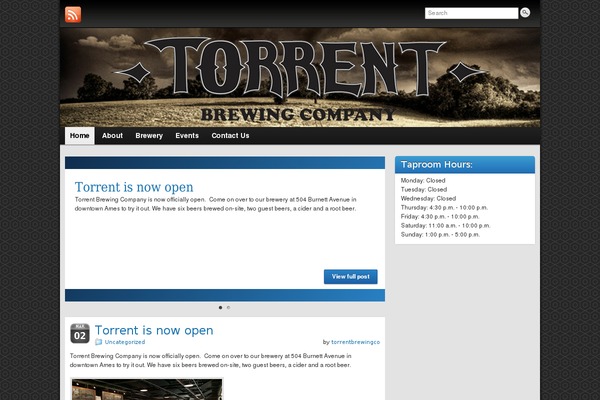The height and width of the screenshot is (400, 600).
Task: Open author link torrentbrewingco
Action: (355, 342)
